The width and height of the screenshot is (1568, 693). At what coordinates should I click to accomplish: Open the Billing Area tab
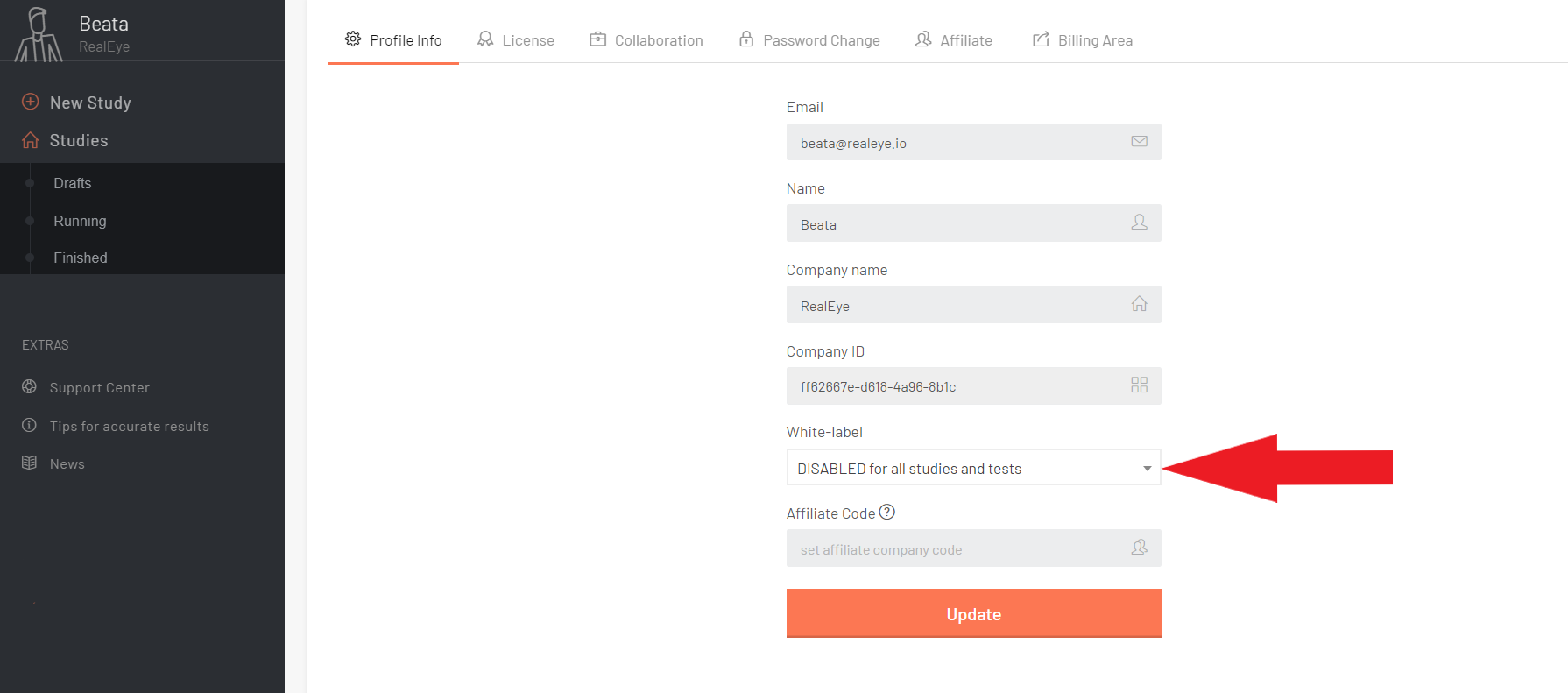(1083, 39)
